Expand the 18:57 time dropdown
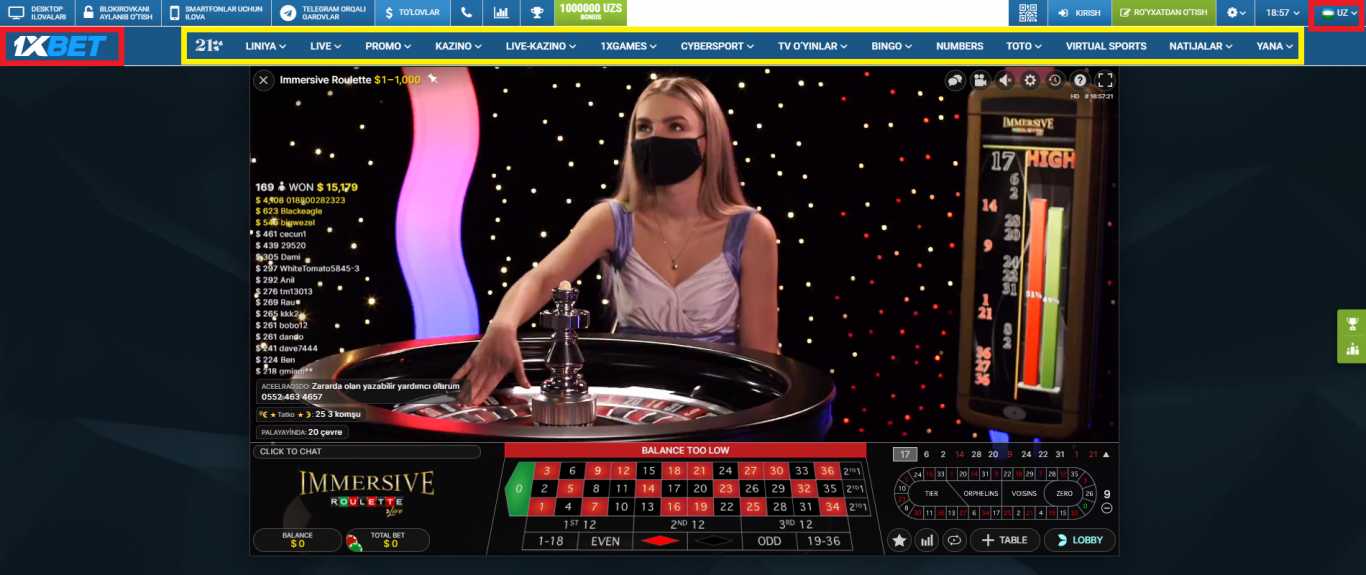1366x575 pixels. pyautogui.click(x=1282, y=13)
